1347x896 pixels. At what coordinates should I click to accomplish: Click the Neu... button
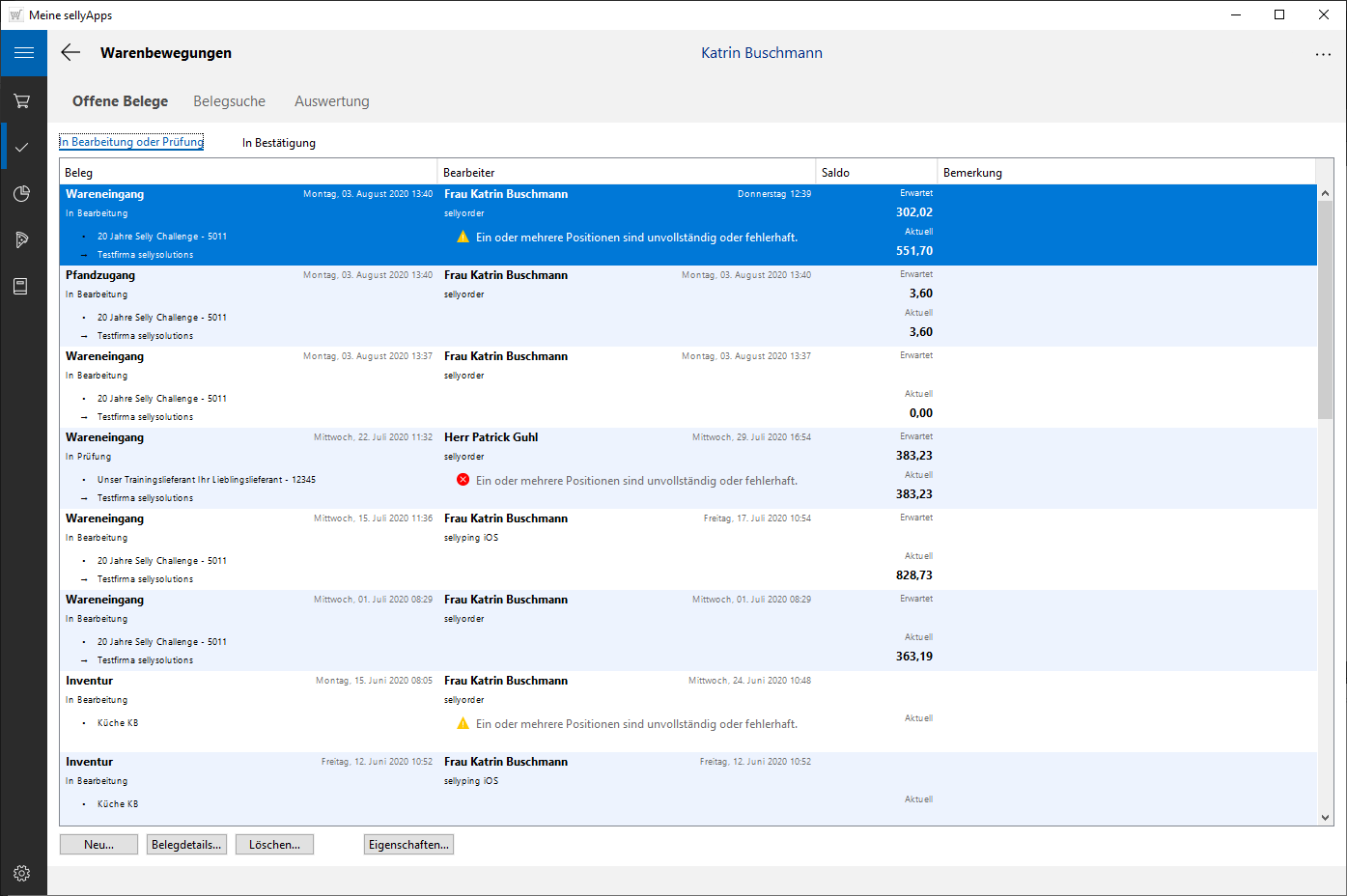(x=98, y=845)
